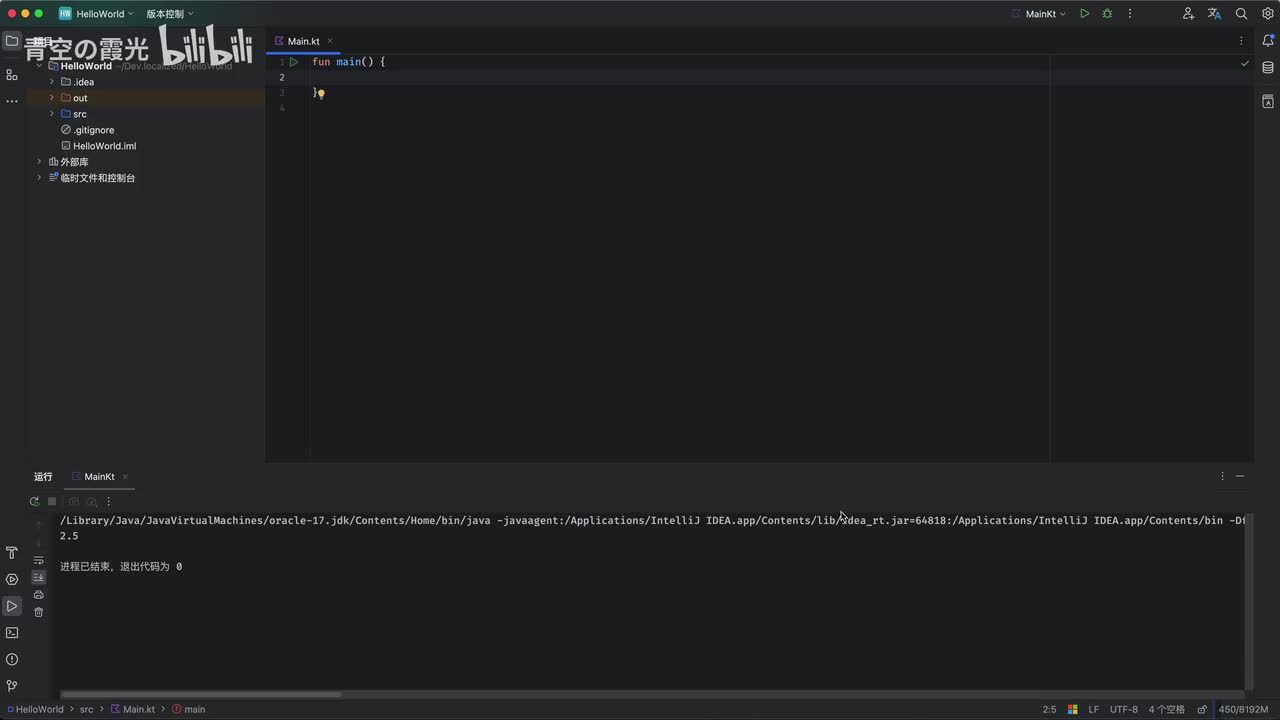Open the Notifications bell panel
The height and width of the screenshot is (720, 1280).
[1268, 41]
